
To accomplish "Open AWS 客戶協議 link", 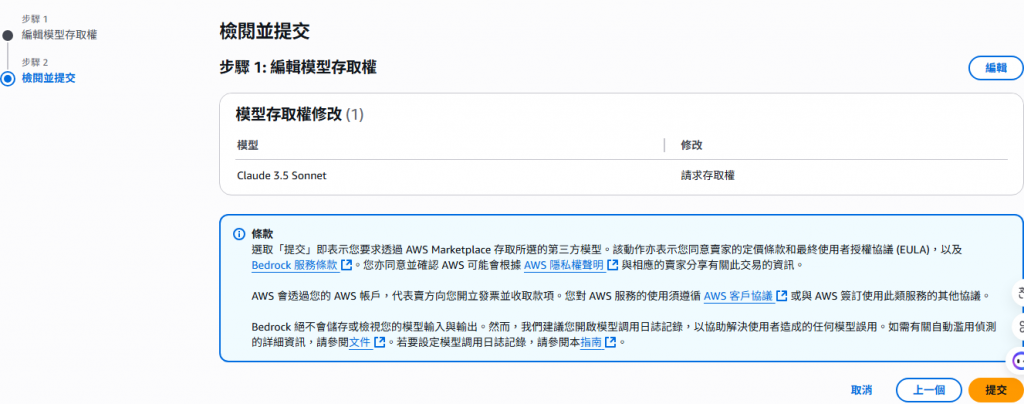I will (x=738, y=296).
